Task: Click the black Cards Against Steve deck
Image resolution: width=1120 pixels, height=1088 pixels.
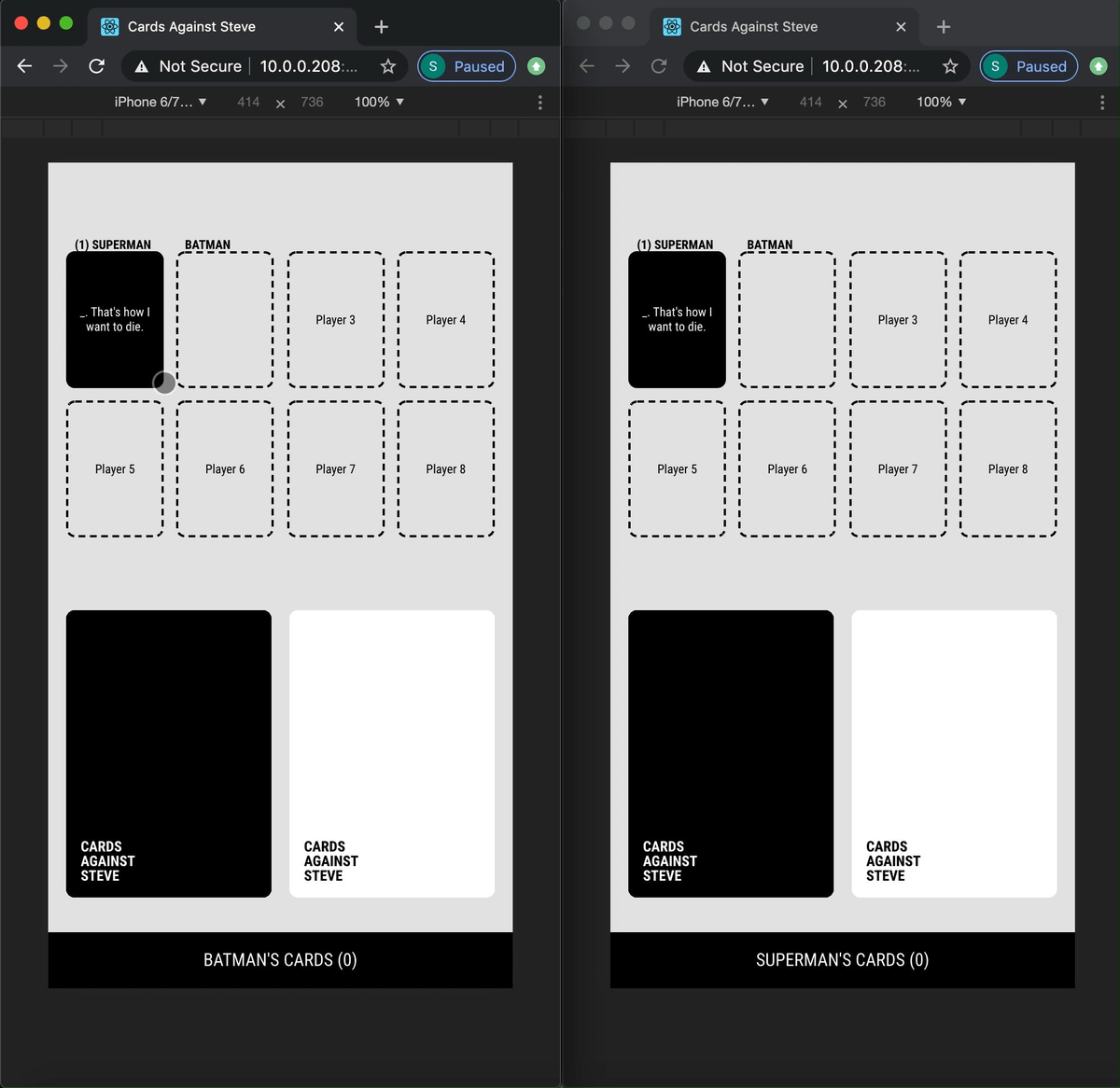Action: [x=168, y=753]
